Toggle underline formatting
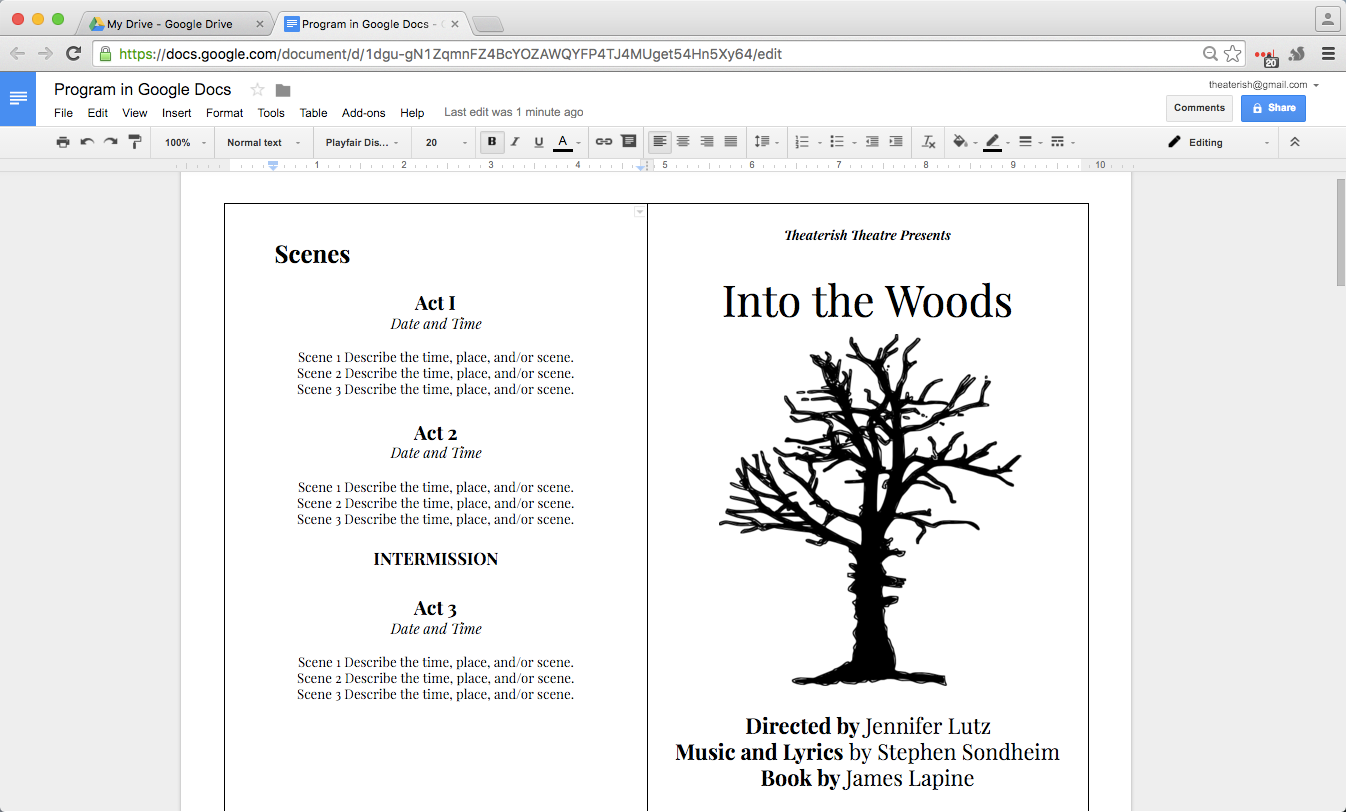 click(539, 142)
